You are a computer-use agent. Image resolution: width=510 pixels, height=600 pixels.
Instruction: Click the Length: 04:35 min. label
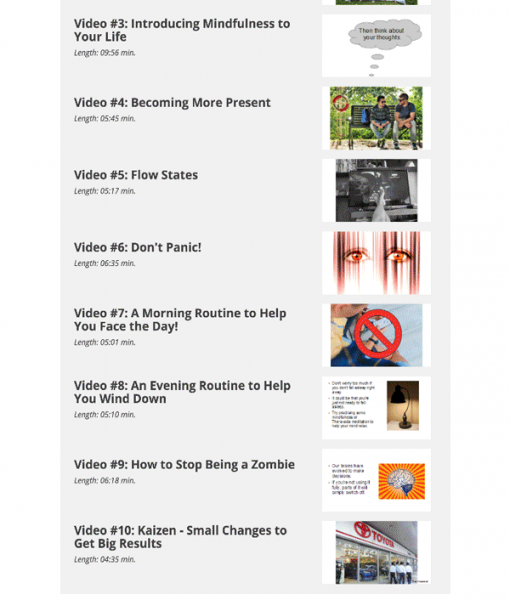[104, 559]
